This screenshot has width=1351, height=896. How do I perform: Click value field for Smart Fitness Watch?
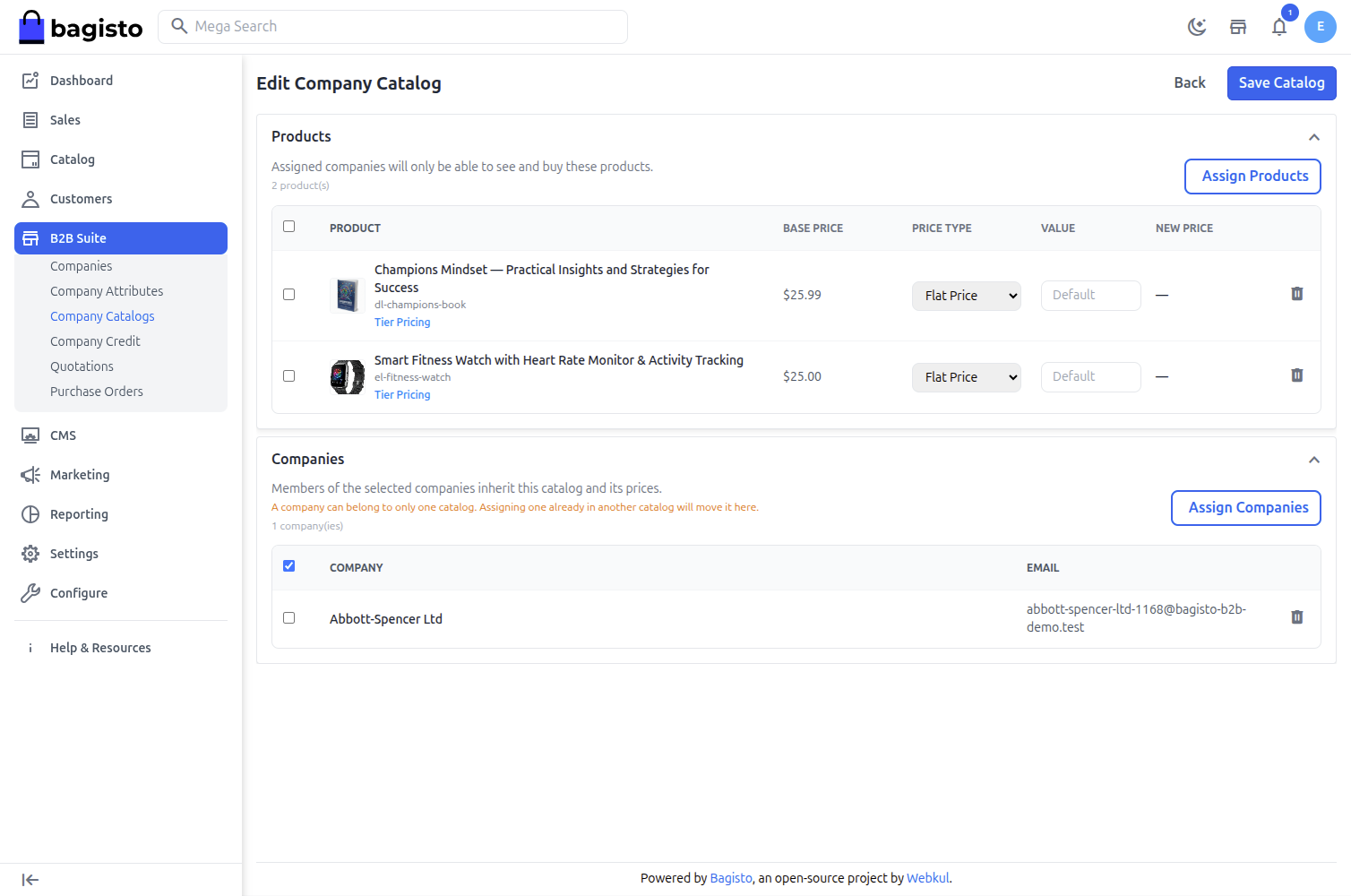[x=1090, y=377]
